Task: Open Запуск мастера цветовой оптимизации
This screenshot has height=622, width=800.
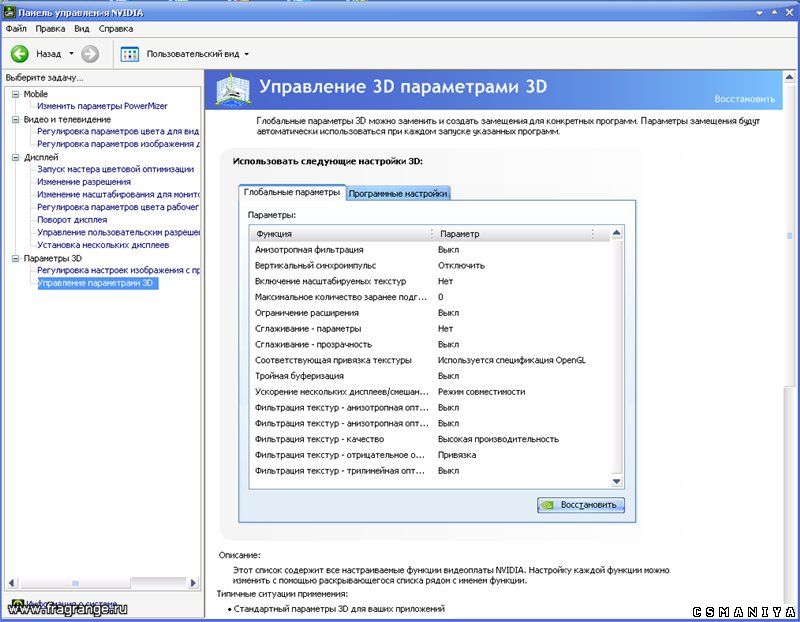Action: 115,169
